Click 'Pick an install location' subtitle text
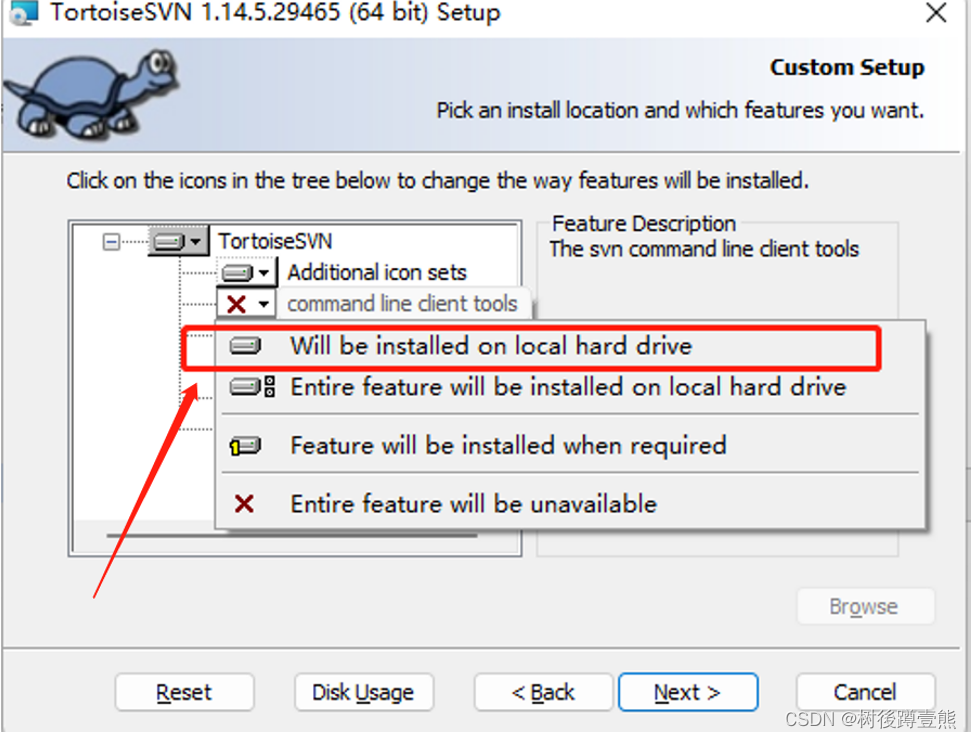Image resolution: width=971 pixels, height=739 pixels. coord(680,110)
